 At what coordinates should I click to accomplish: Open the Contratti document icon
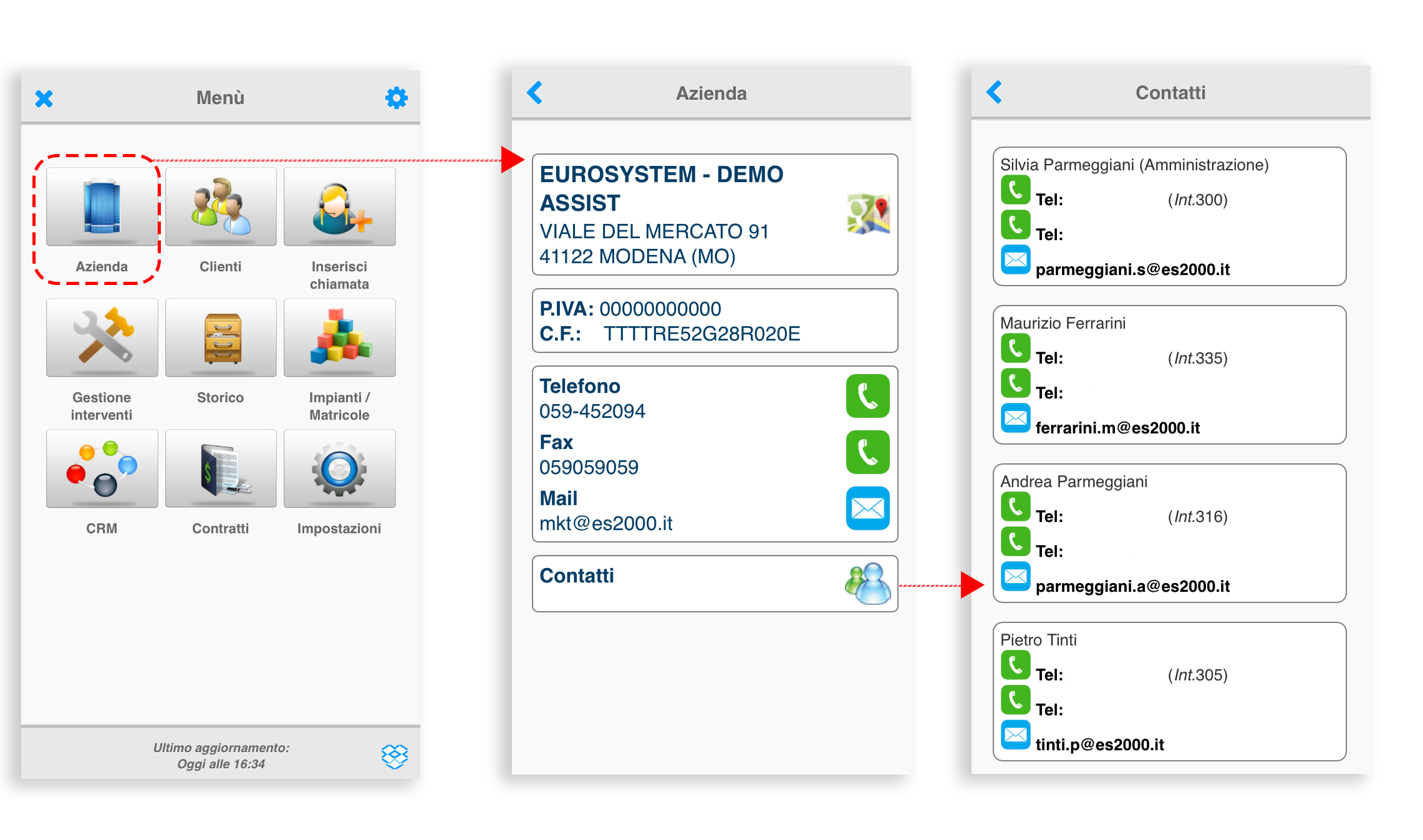coord(221,468)
